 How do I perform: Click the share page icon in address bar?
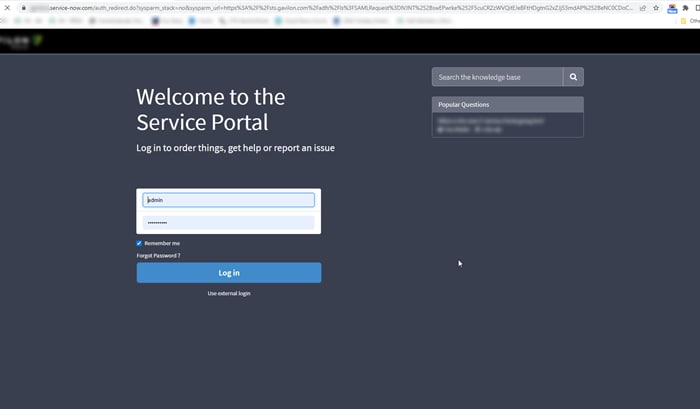point(643,8)
